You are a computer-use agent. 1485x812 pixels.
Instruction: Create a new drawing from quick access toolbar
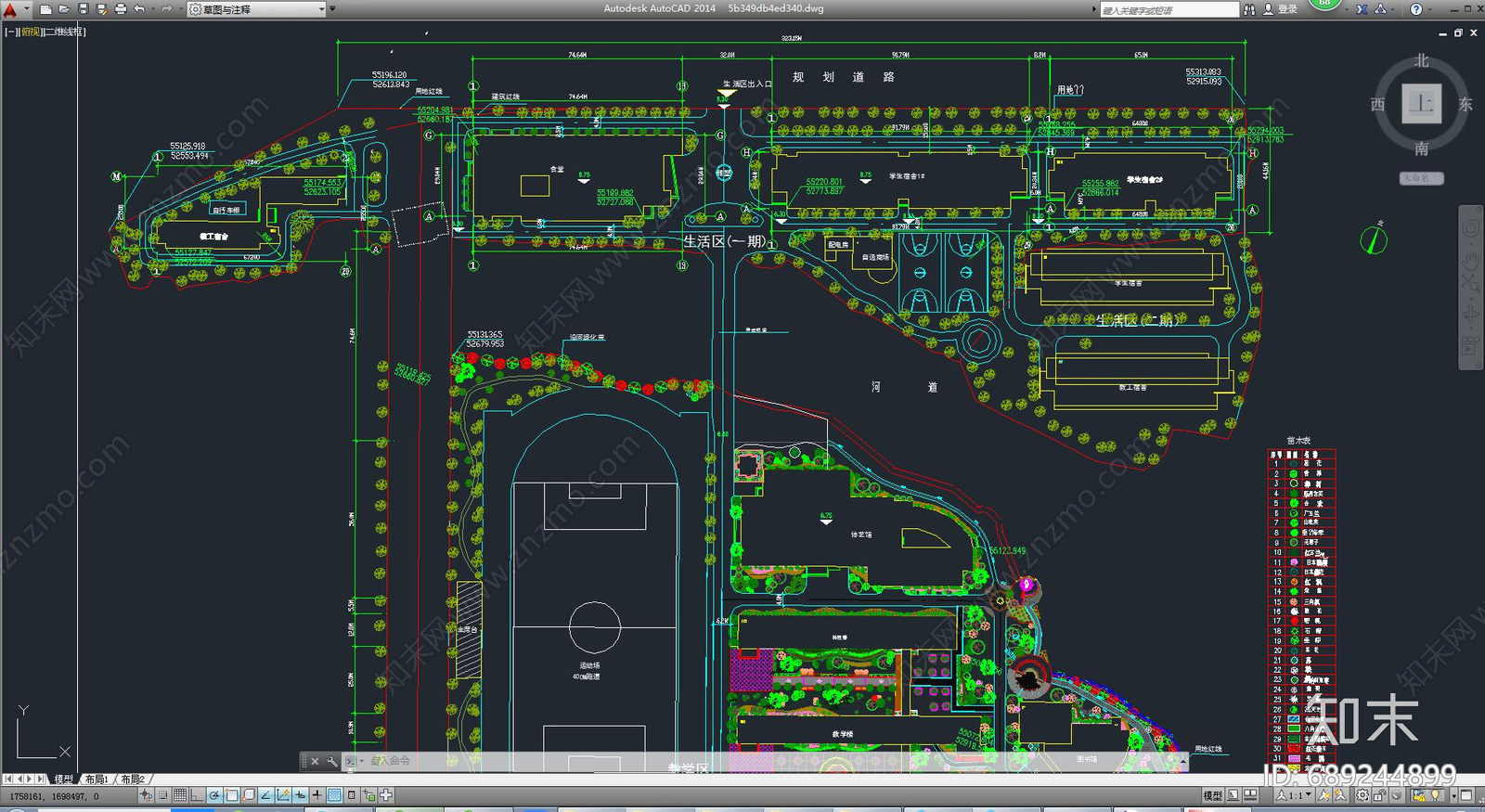(x=46, y=9)
